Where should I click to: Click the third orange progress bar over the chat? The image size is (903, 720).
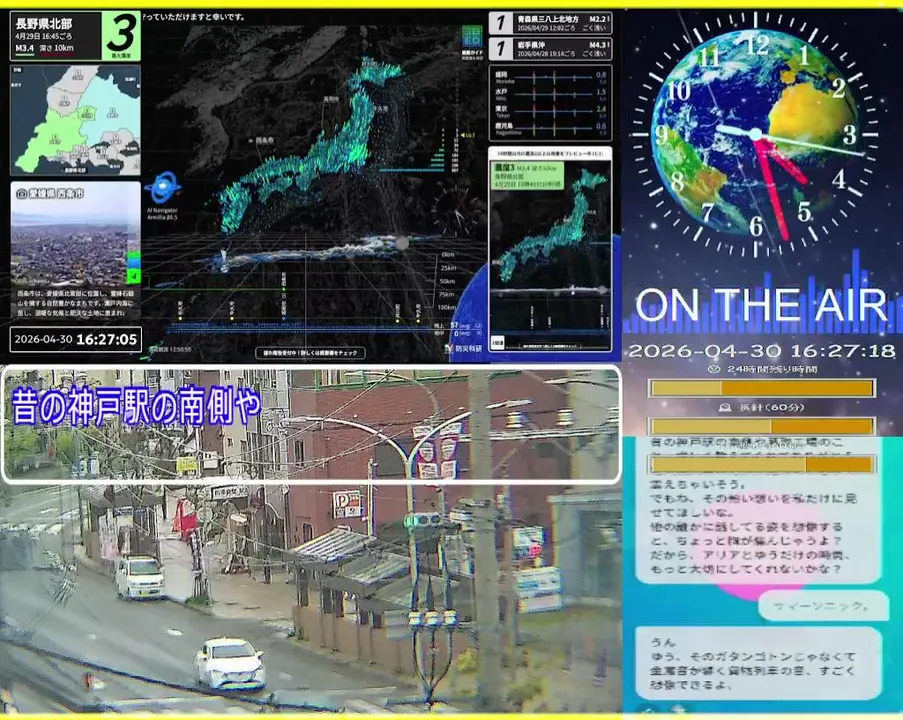point(762,464)
